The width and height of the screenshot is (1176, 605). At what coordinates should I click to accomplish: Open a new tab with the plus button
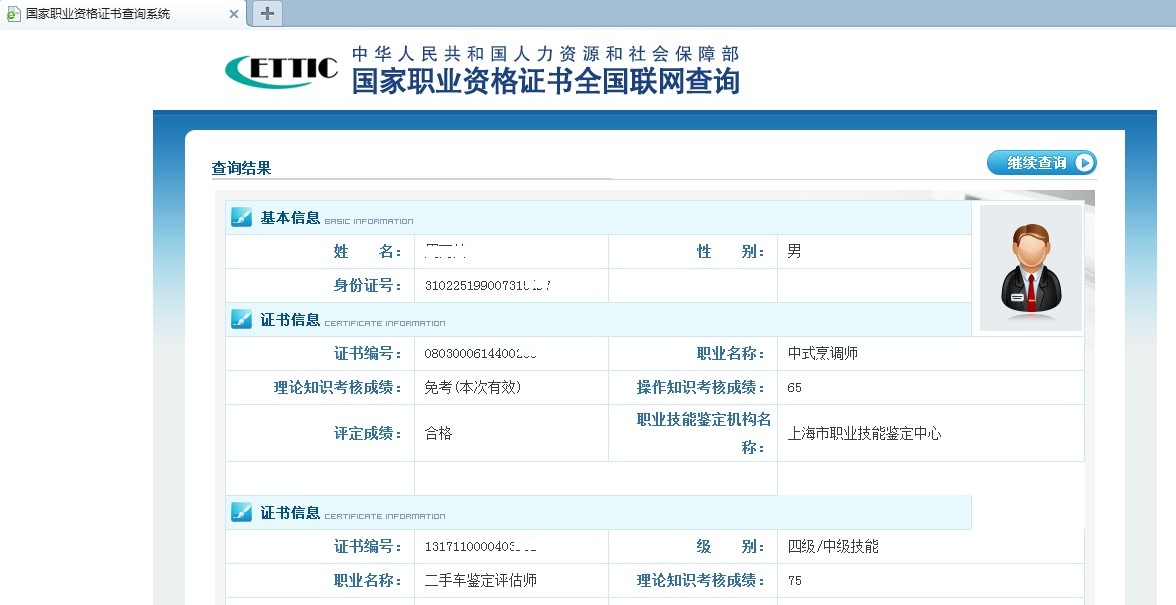pyautogui.click(x=267, y=13)
